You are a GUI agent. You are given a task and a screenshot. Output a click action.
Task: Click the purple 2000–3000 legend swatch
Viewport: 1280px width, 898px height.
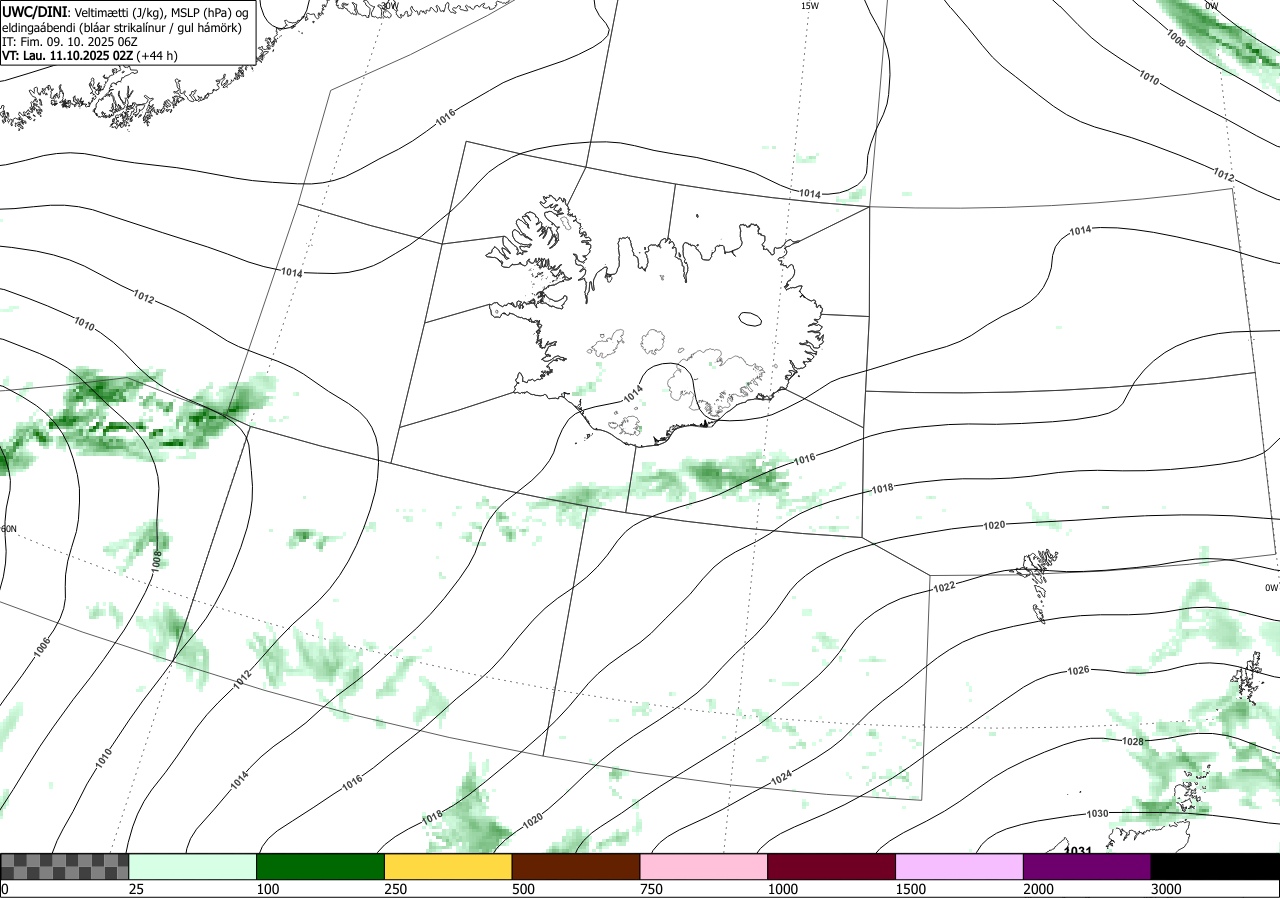pyautogui.click(x=1088, y=866)
